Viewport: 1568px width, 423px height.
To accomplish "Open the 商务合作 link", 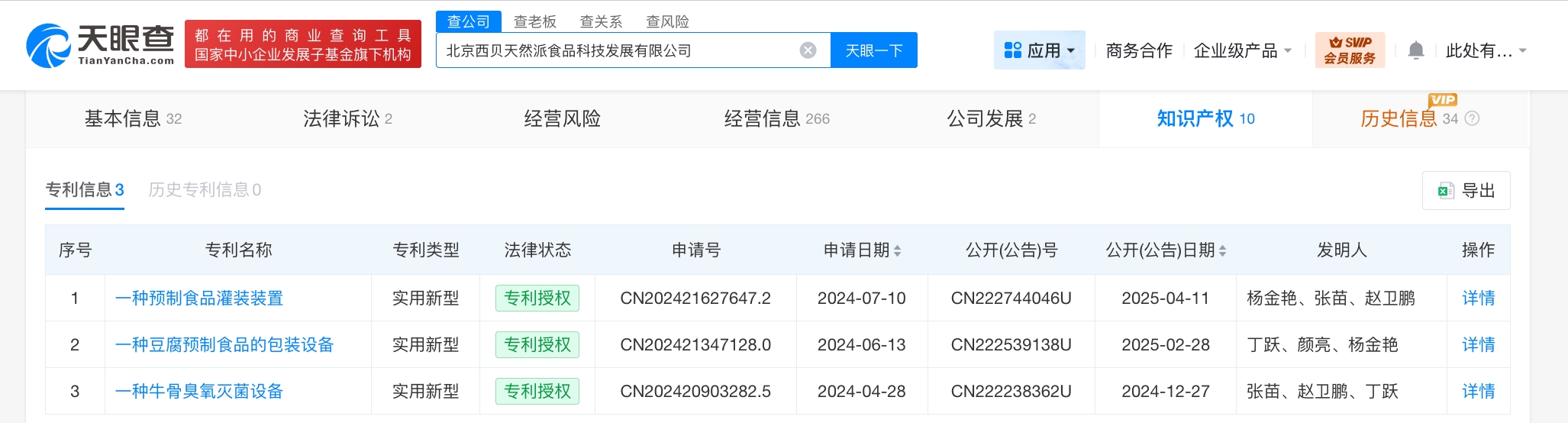I will pyautogui.click(x=1138, y=50).
